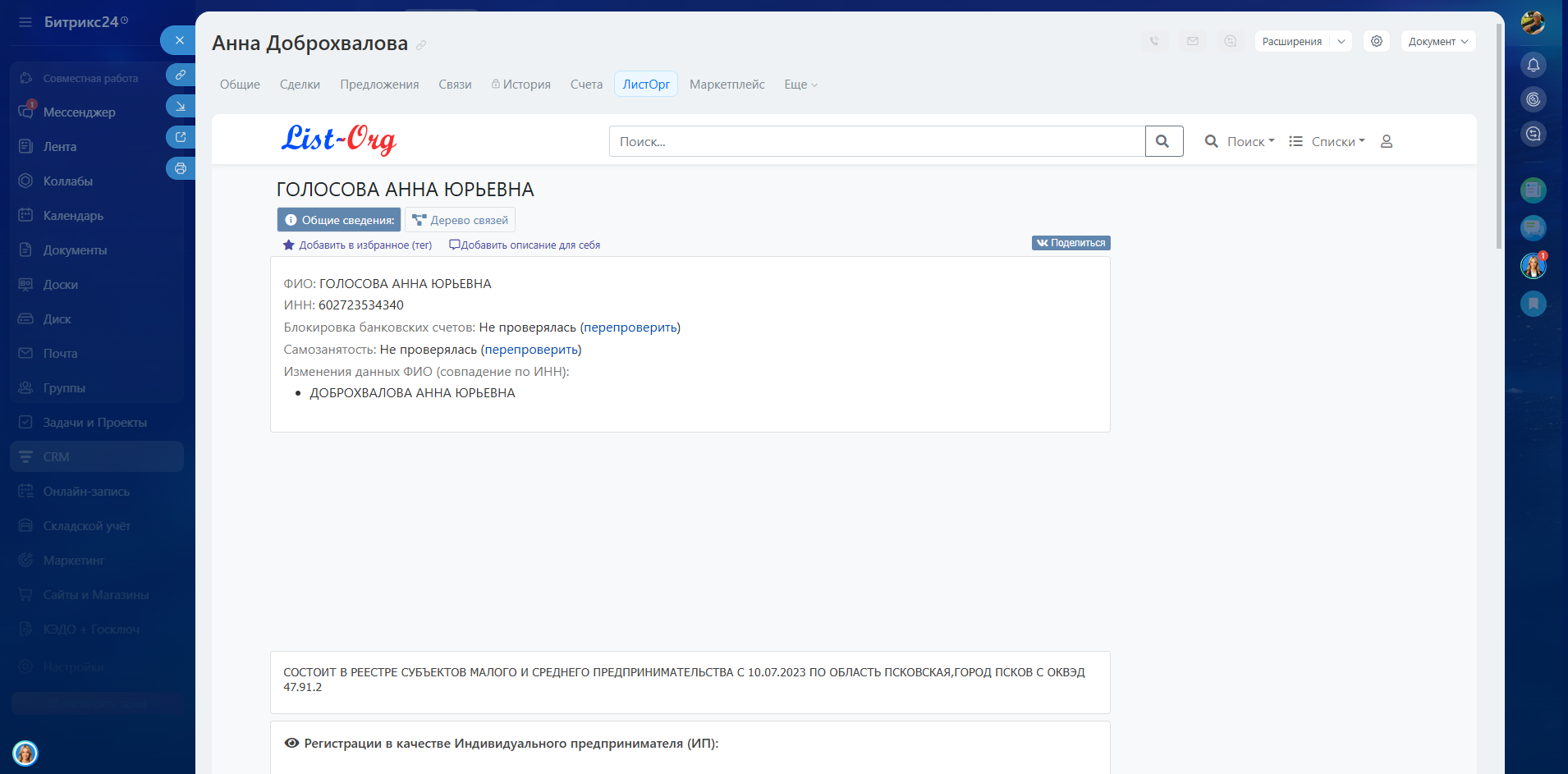Click the VK Поделиться button

coord(1071,243)
